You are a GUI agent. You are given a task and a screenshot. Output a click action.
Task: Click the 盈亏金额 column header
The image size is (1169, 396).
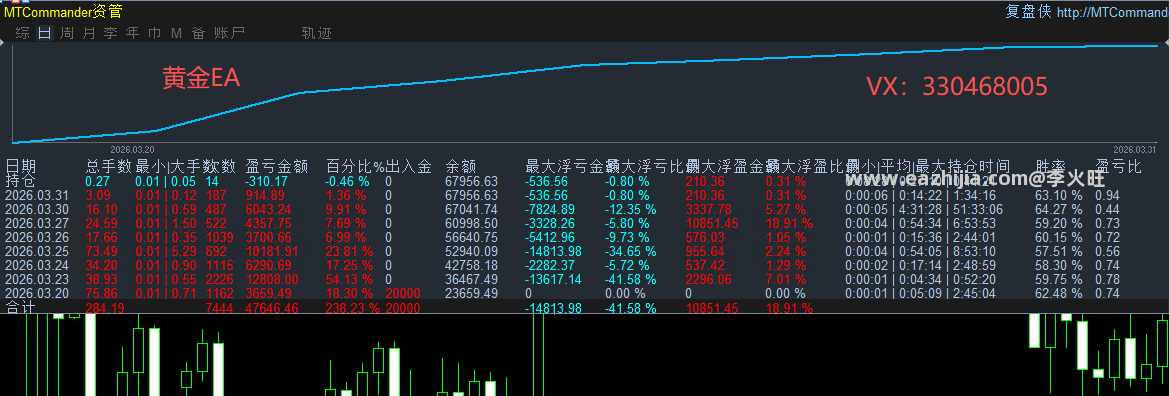pyautogui.click(x=277, y=166)
